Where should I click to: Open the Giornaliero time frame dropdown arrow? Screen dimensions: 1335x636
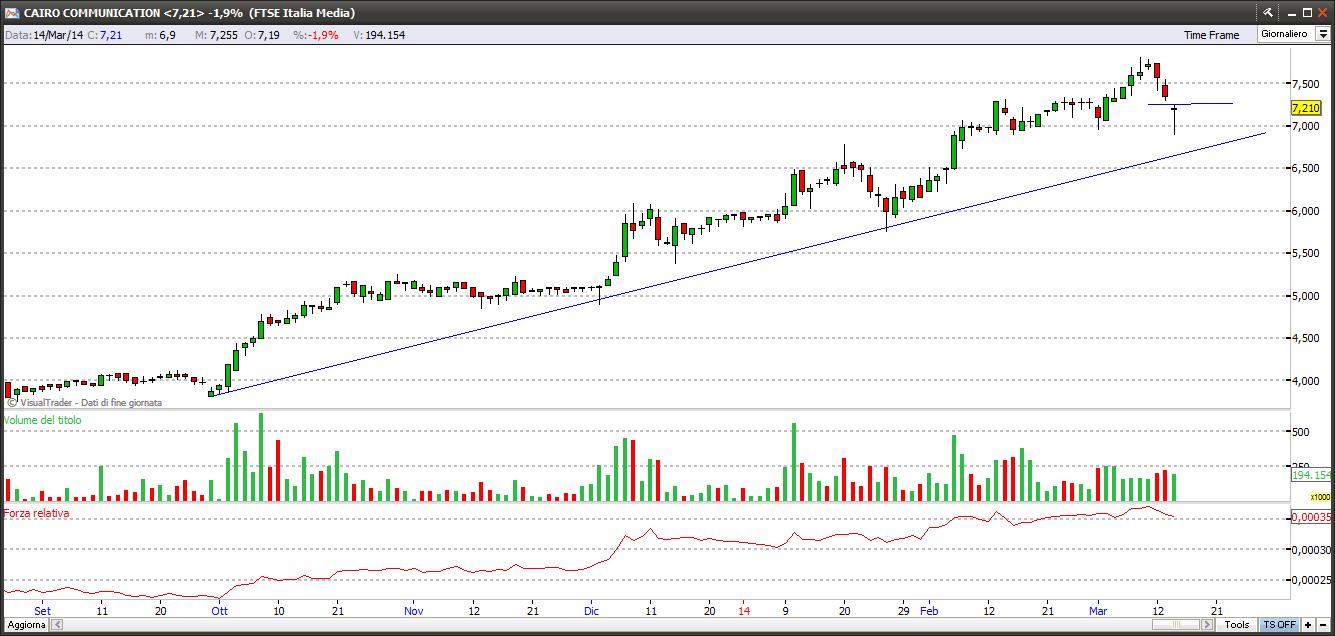pos(1322,34)
